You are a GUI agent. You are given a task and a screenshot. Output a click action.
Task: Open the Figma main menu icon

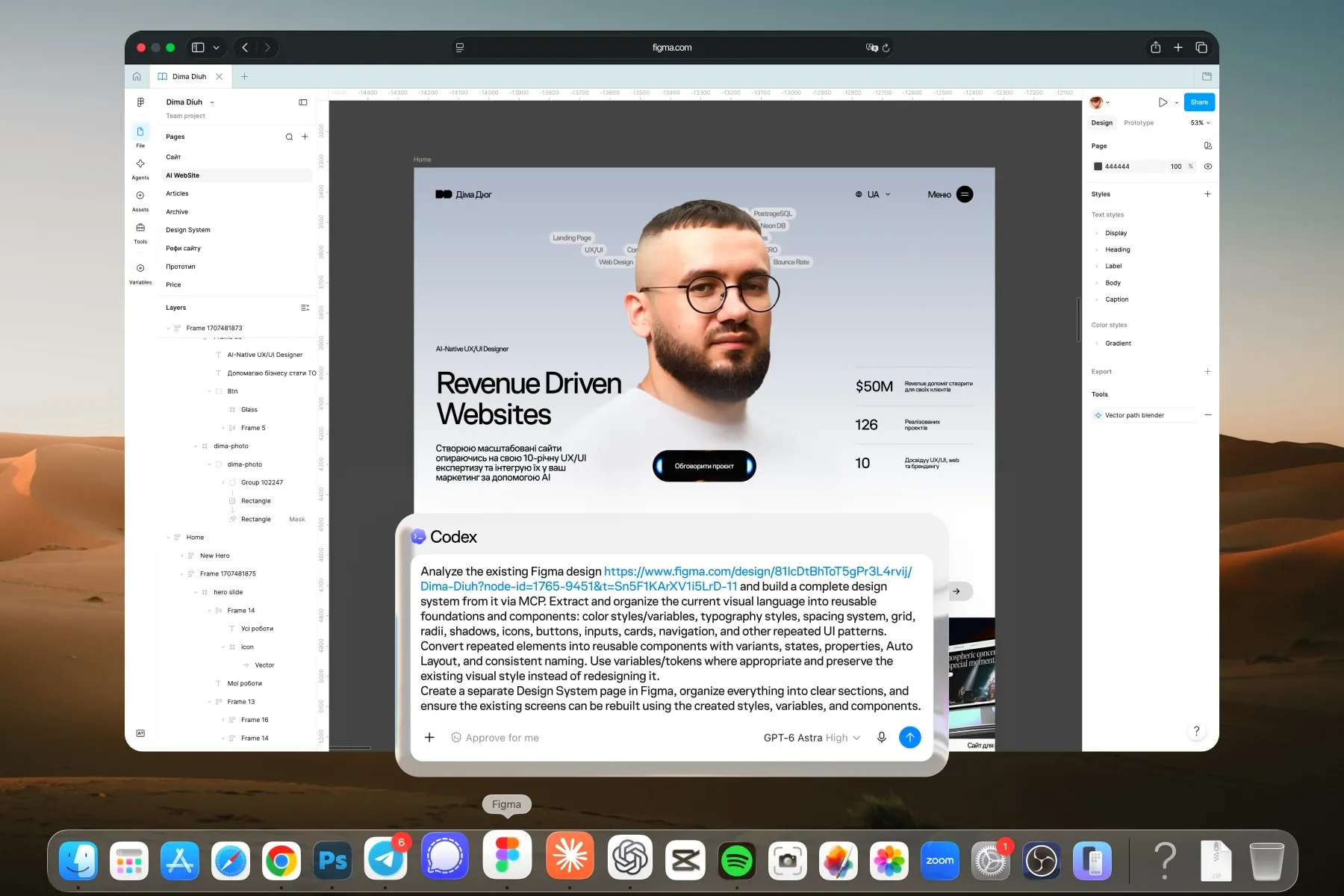pos(140,102)
